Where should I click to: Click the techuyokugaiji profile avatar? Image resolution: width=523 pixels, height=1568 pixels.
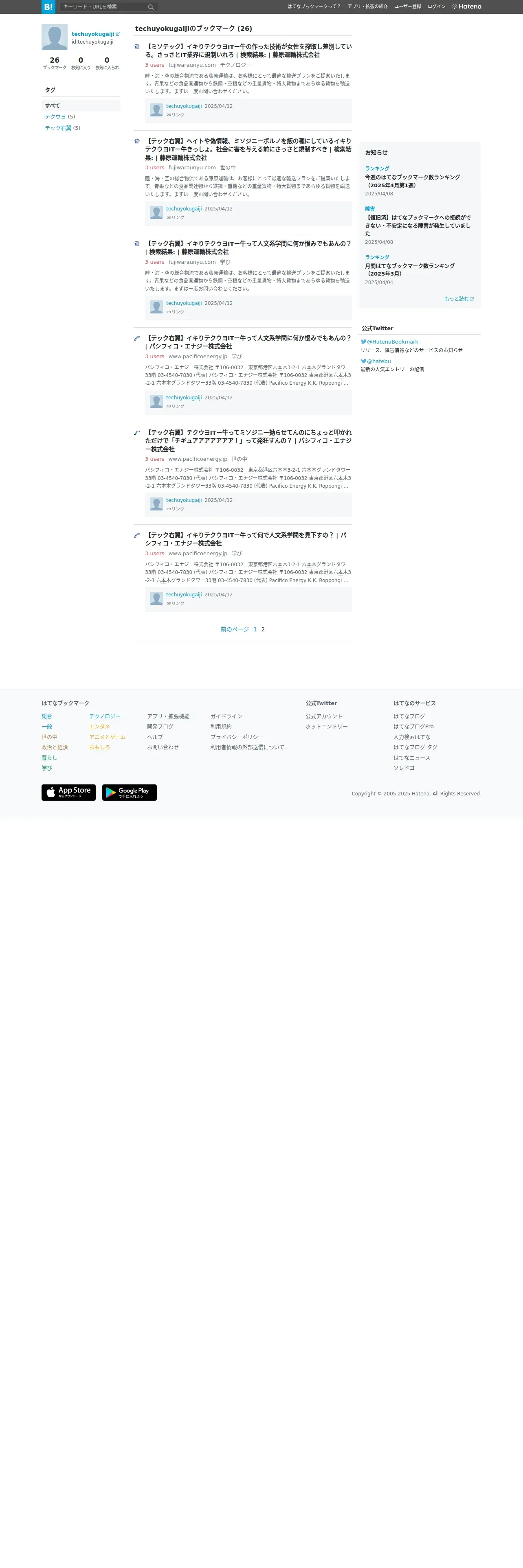(54, 37)
